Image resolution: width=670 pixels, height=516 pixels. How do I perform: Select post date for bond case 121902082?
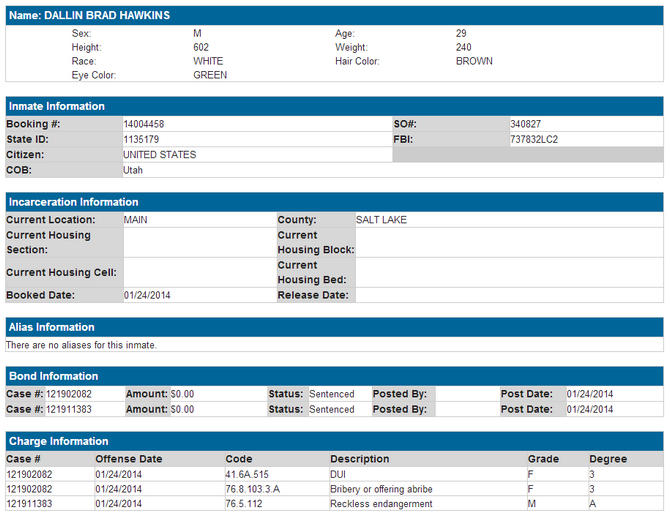[x=590, y=394]
